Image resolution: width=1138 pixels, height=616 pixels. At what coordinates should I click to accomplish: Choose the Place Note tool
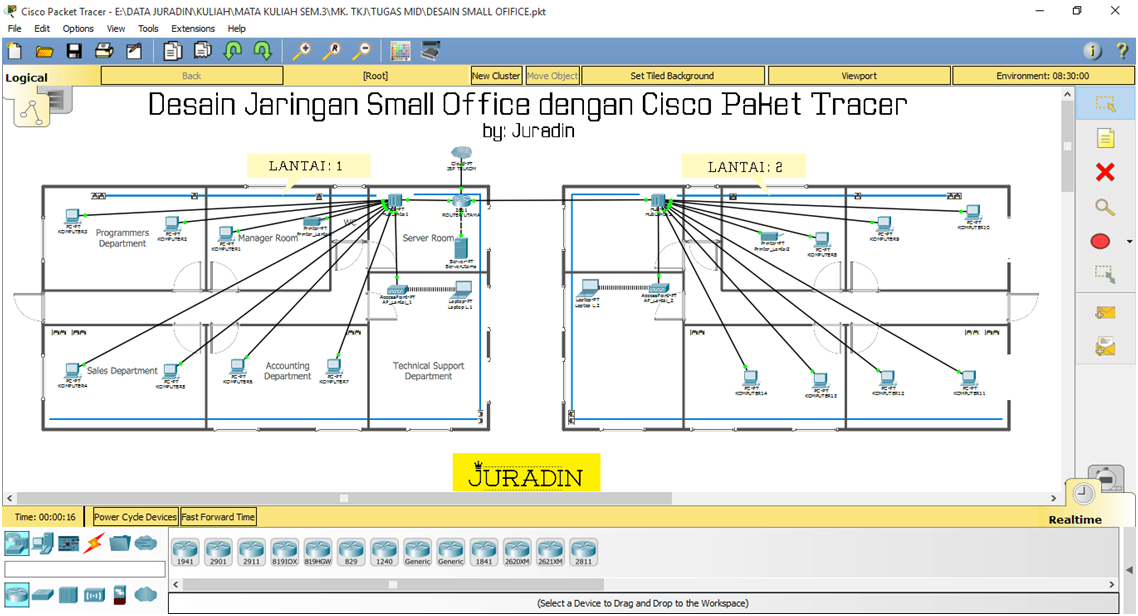[1105, 138]
